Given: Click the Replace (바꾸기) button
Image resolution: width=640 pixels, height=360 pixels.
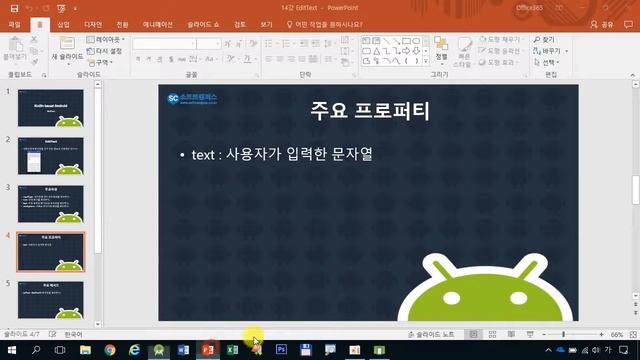Looking at the screenshot, I should (x=551, y=51).
